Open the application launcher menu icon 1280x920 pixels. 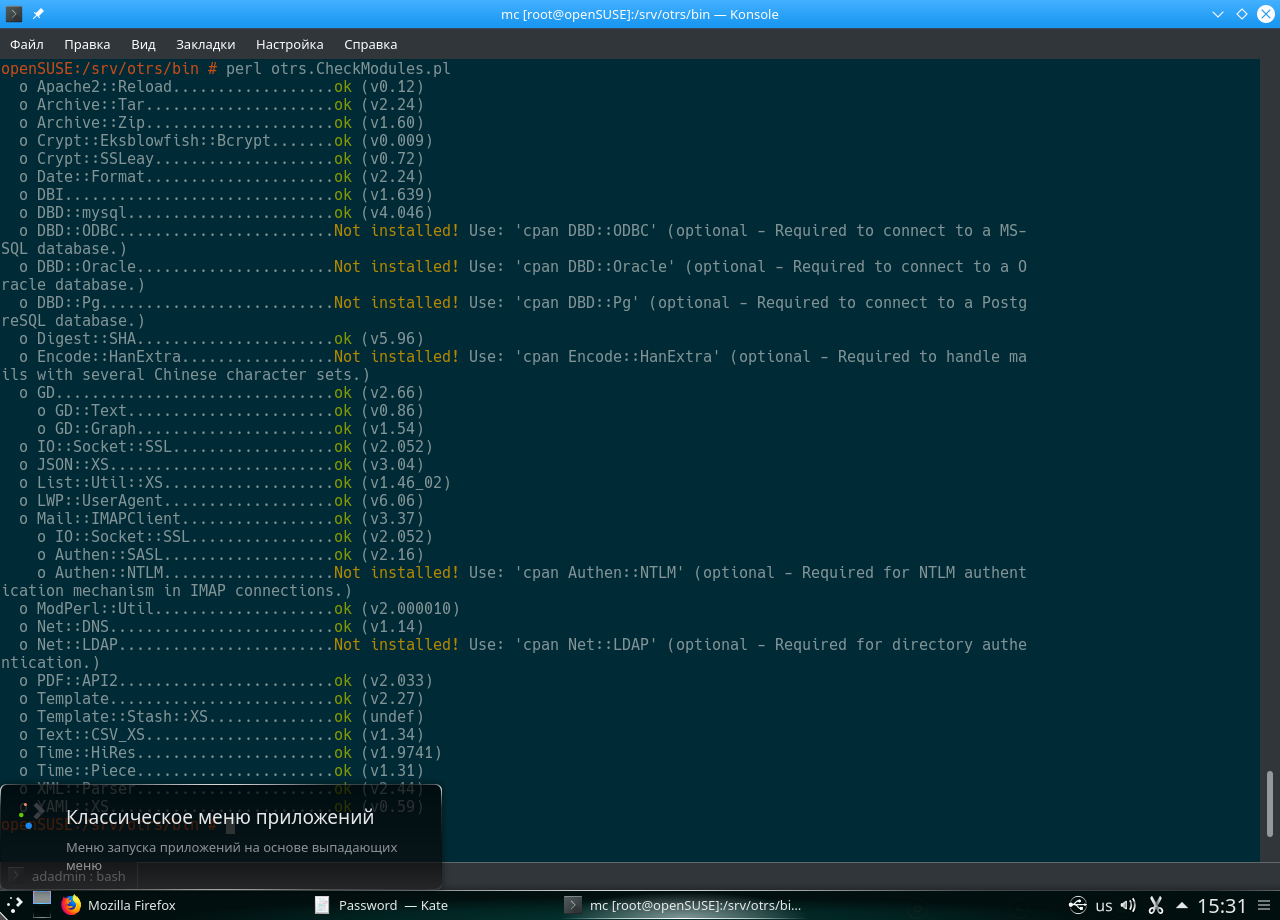pyautogui.click(x=14, y=905)
